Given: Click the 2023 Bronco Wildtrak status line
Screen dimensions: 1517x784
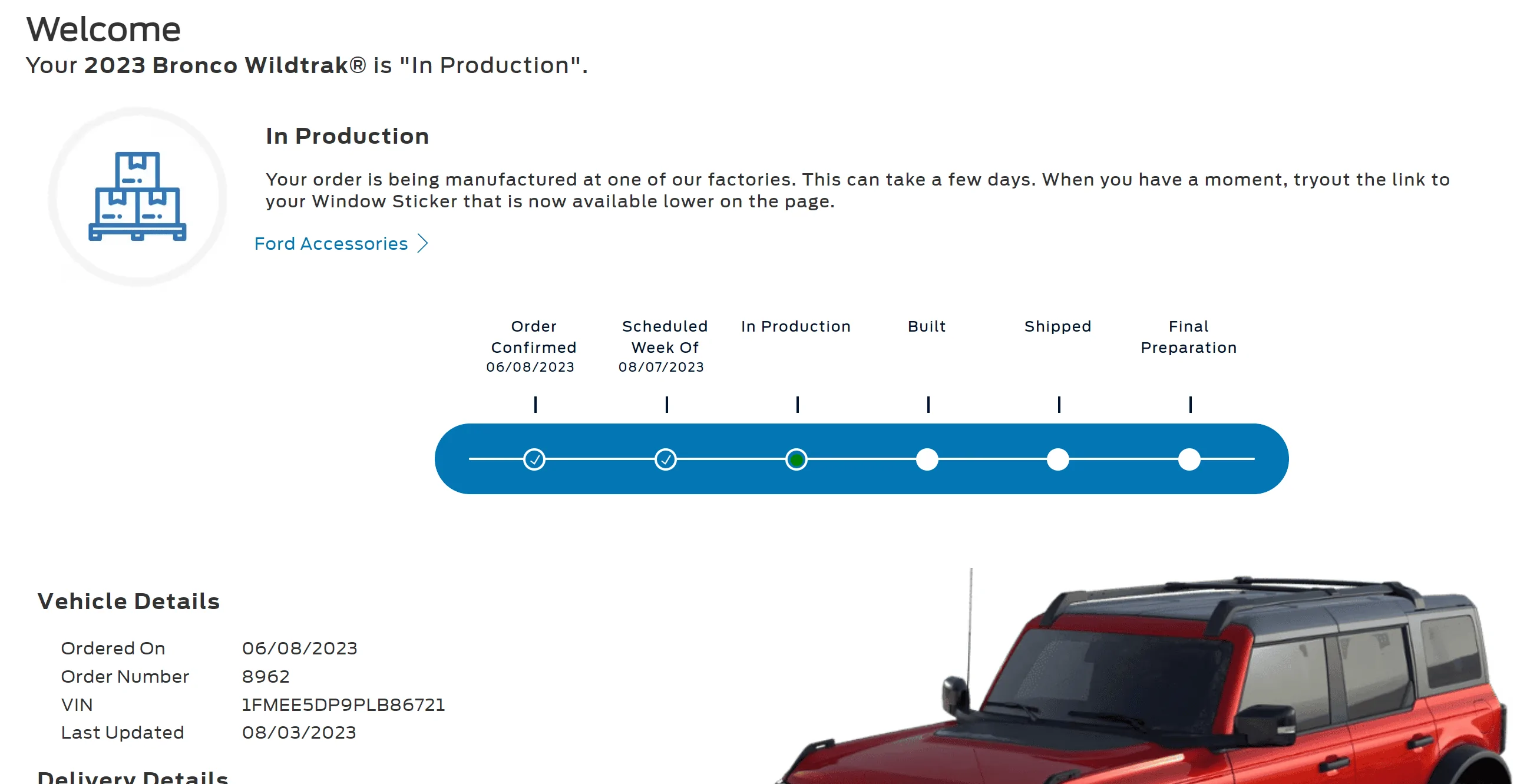Looking at the screenshot, I should click(307, 65).
